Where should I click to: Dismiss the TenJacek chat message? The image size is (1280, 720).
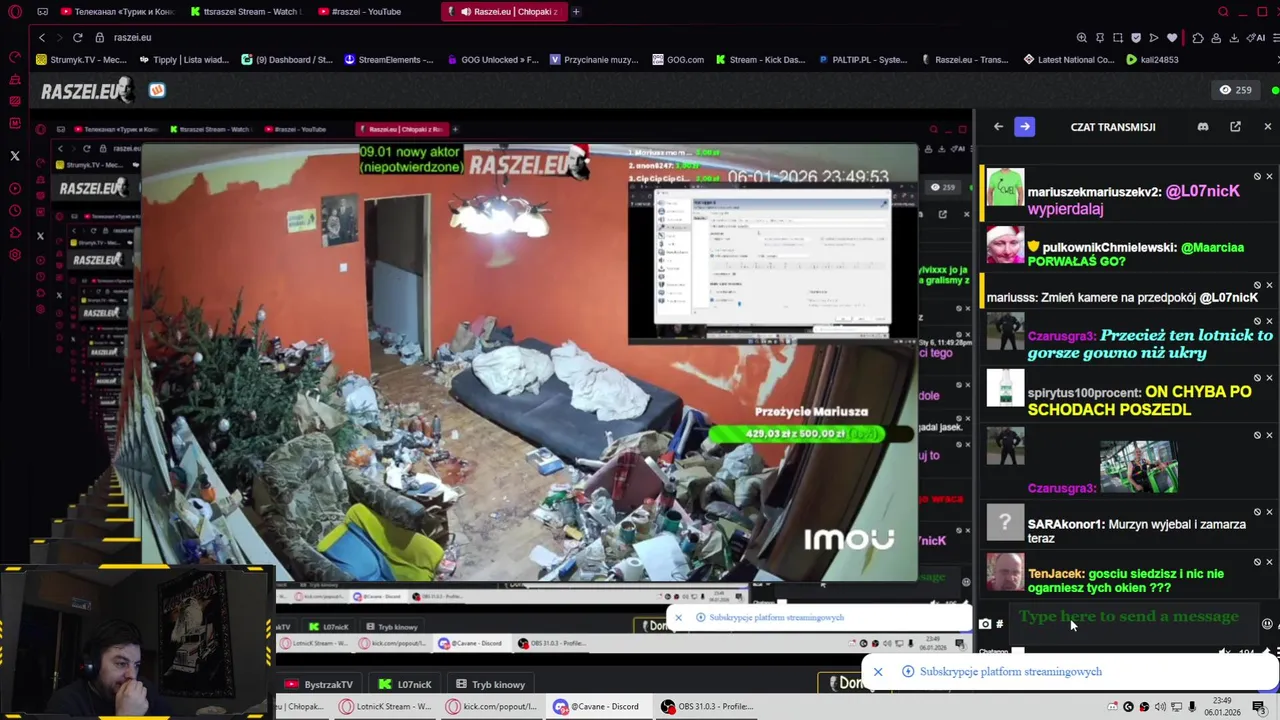pos(1269,562)
